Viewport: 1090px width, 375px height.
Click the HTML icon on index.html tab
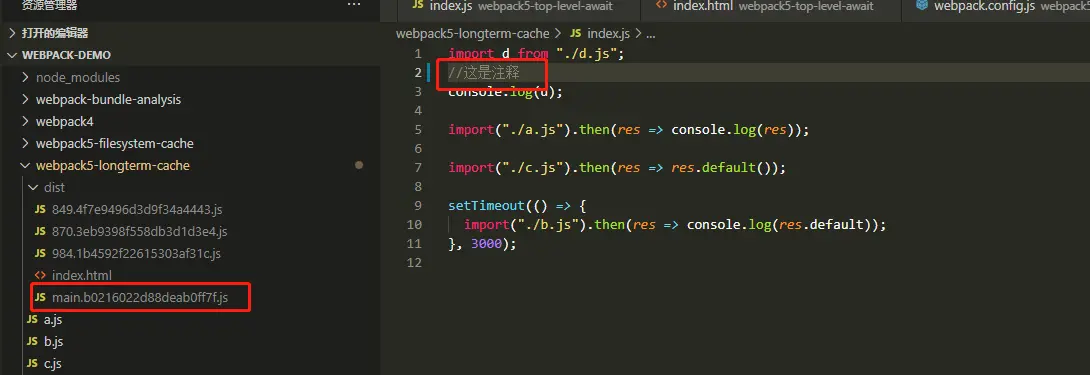(662, 5)
